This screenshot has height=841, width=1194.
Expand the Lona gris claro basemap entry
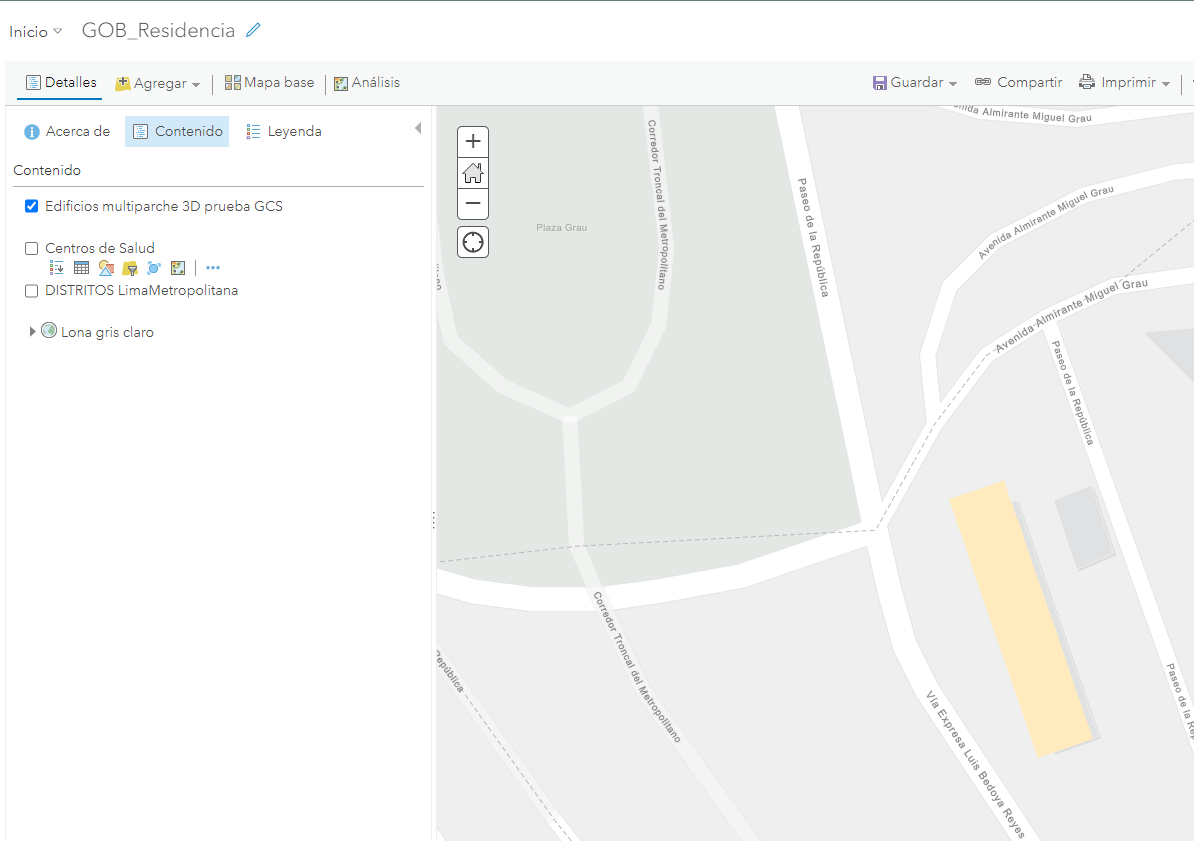pos(32,330)
